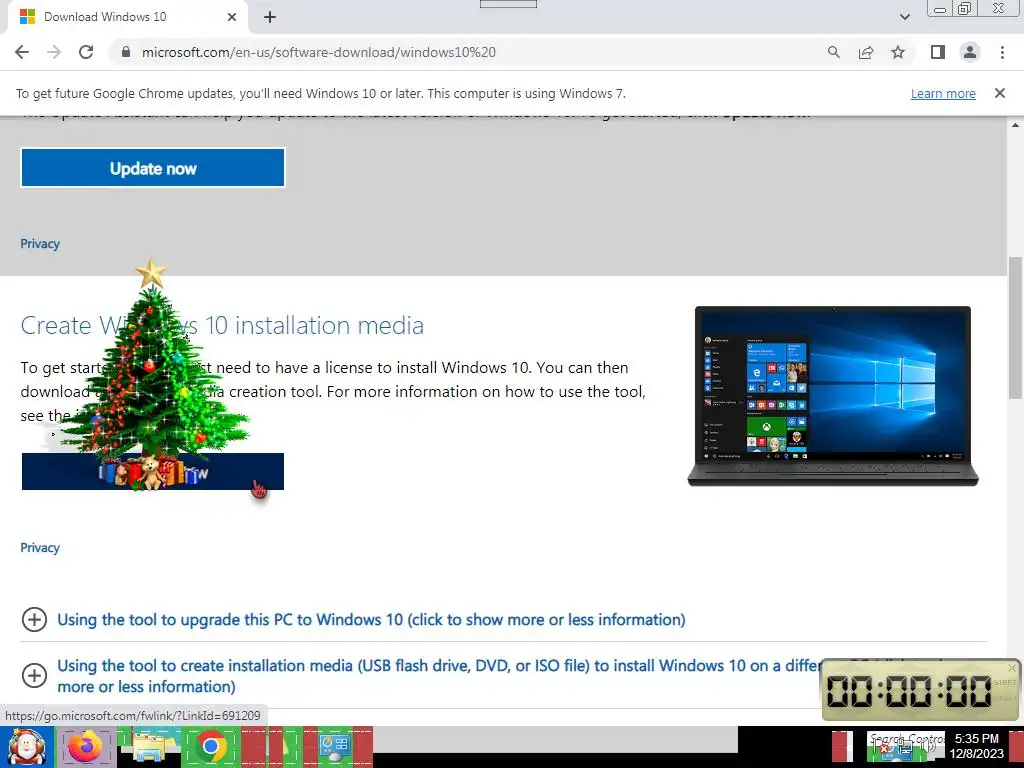Click Chrome icon in the taskbar
Image resolution: width=1024 pixels, height=768 pixels.
click(x=211, y=747)
